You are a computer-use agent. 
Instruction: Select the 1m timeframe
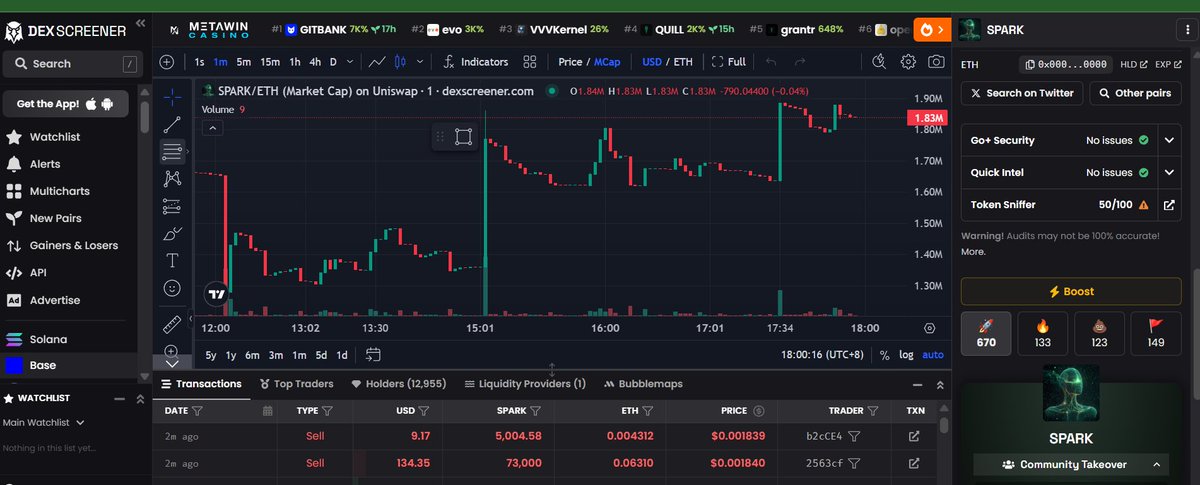click(222, 62)
